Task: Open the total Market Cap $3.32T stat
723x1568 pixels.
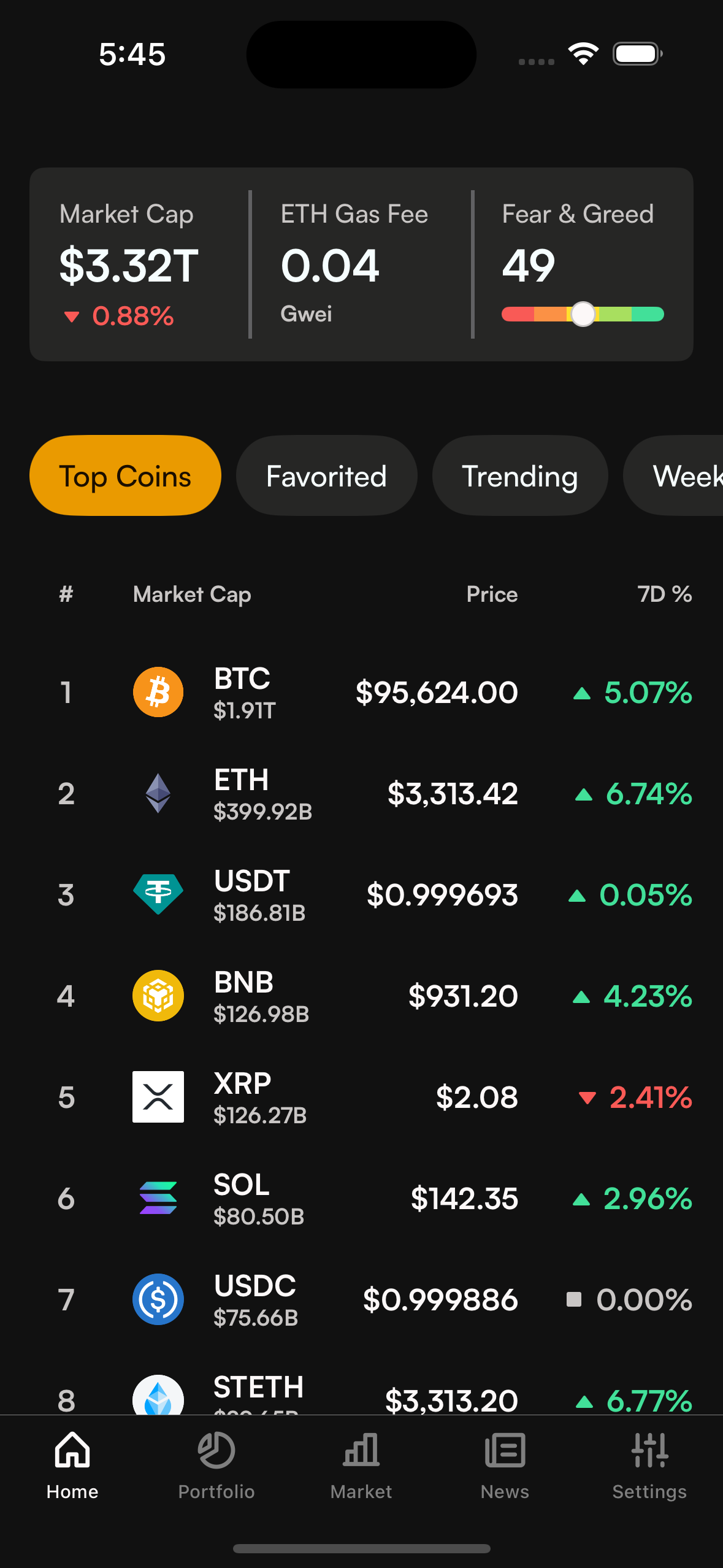Action: (x=129, y=265)
